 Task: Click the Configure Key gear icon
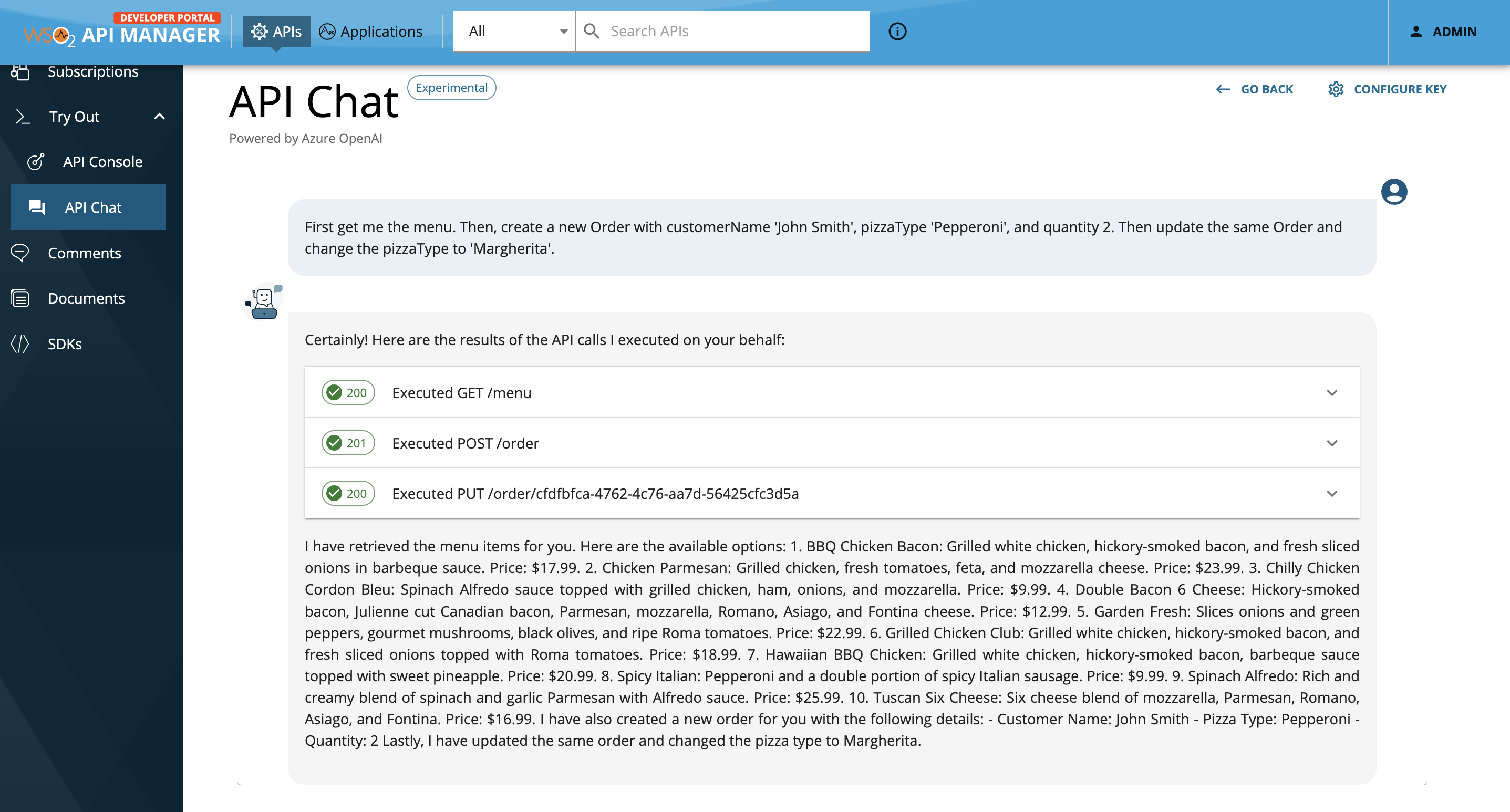(x=1336, y=89)
